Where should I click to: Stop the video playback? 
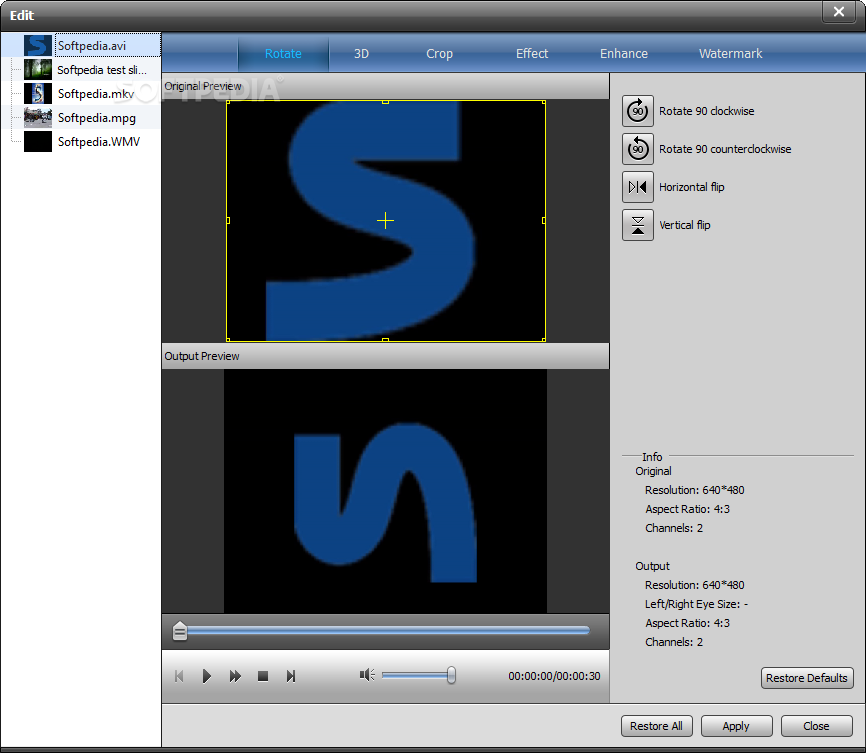coord(263,676)
